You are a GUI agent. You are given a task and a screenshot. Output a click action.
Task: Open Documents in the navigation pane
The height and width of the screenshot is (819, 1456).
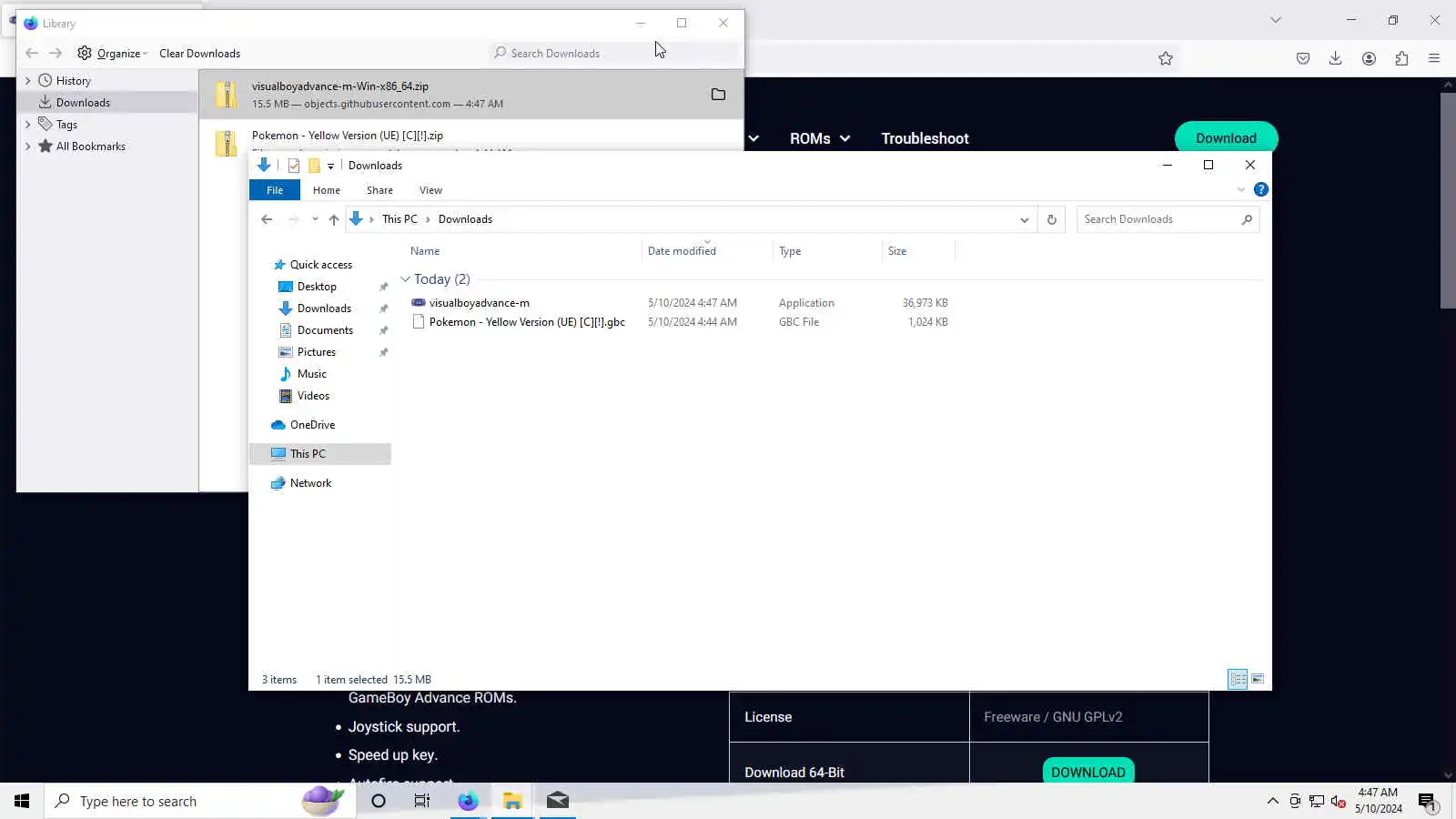325,330
